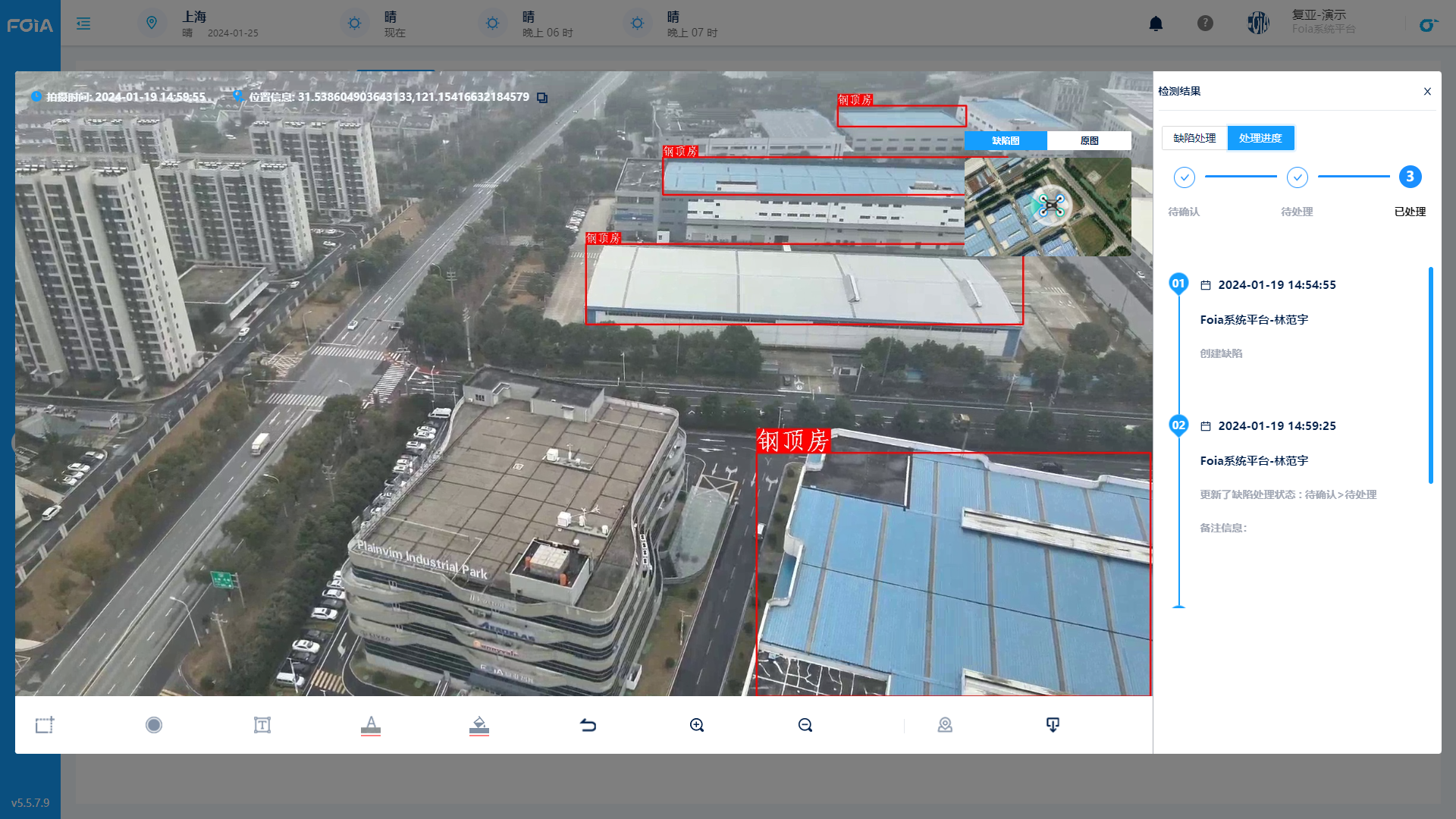Viewport: 1456px width, 819px height.
Task: Click the copy coordinates icon next to 位置信息
Action: (541, 97)
